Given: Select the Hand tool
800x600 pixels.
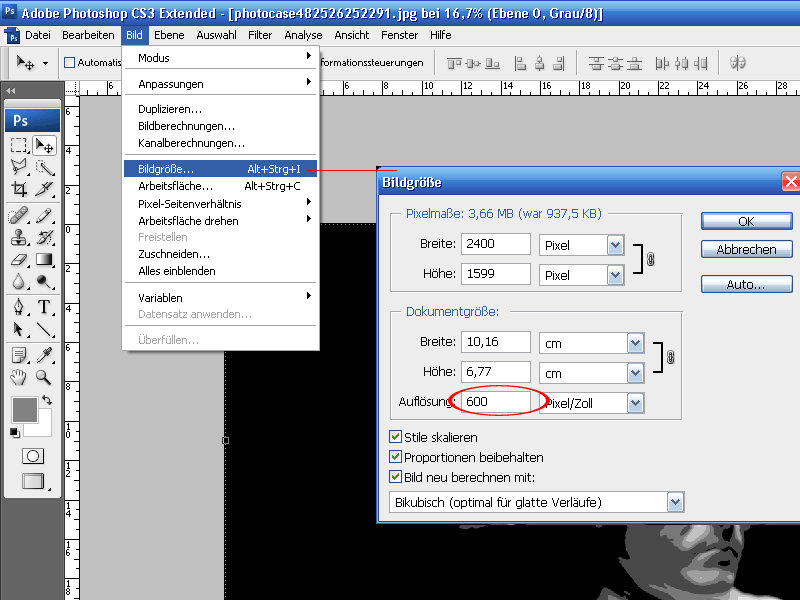Looking at the screenshot, I should click(x=19, y=378).
